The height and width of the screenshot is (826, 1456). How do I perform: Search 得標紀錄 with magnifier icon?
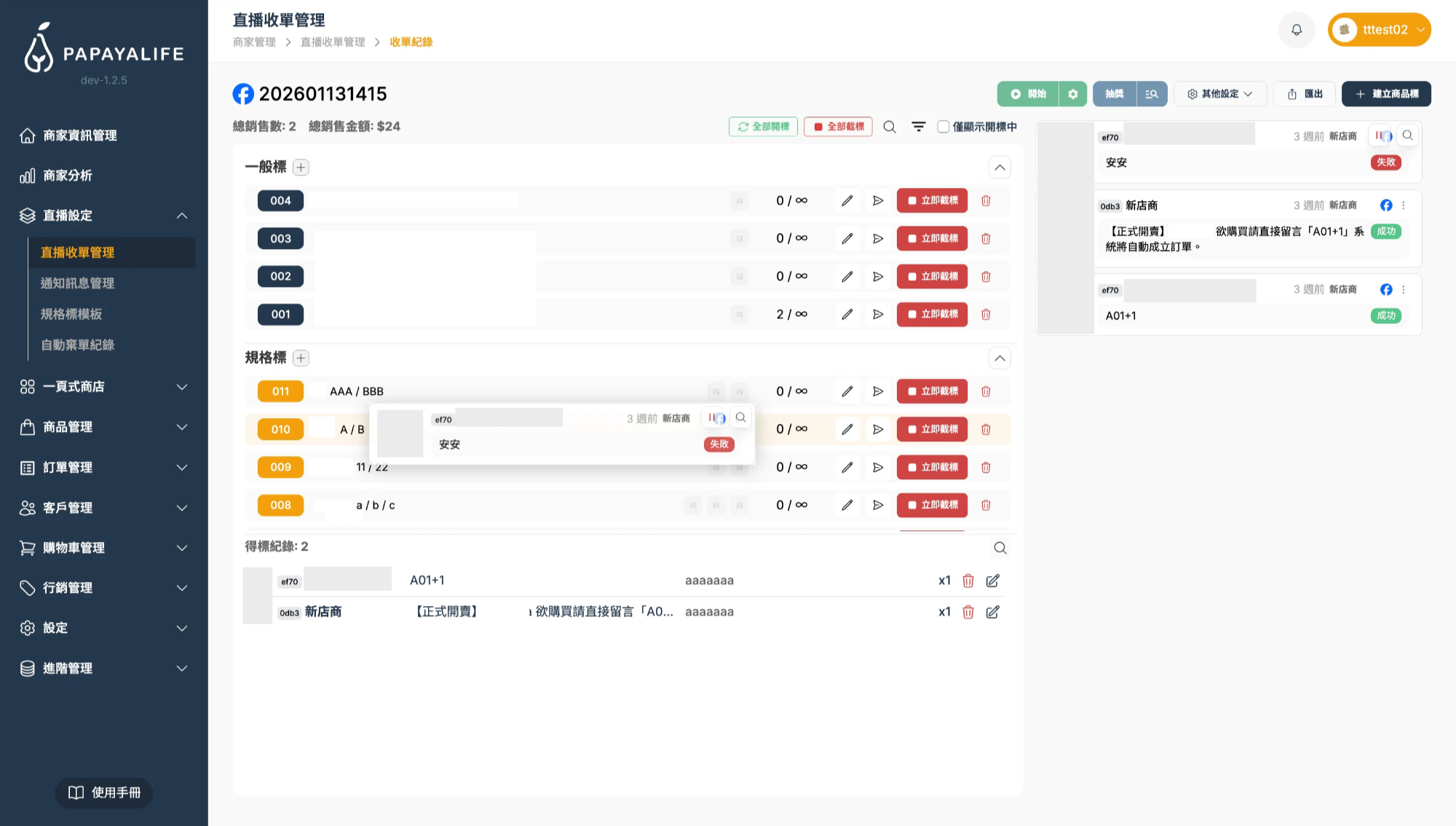tap(1000, 548)
